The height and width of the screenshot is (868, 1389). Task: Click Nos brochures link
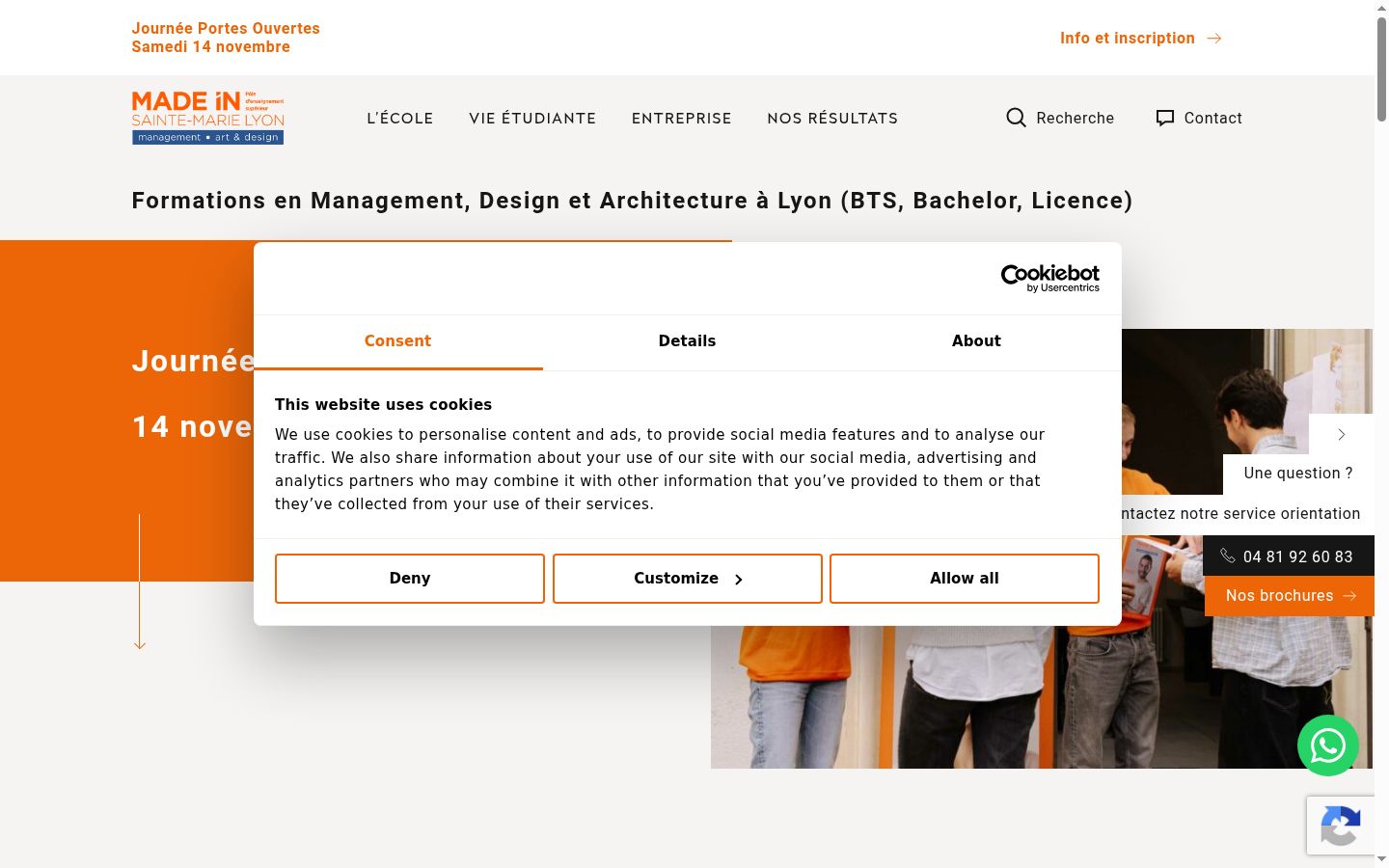tap(1290, 596)
